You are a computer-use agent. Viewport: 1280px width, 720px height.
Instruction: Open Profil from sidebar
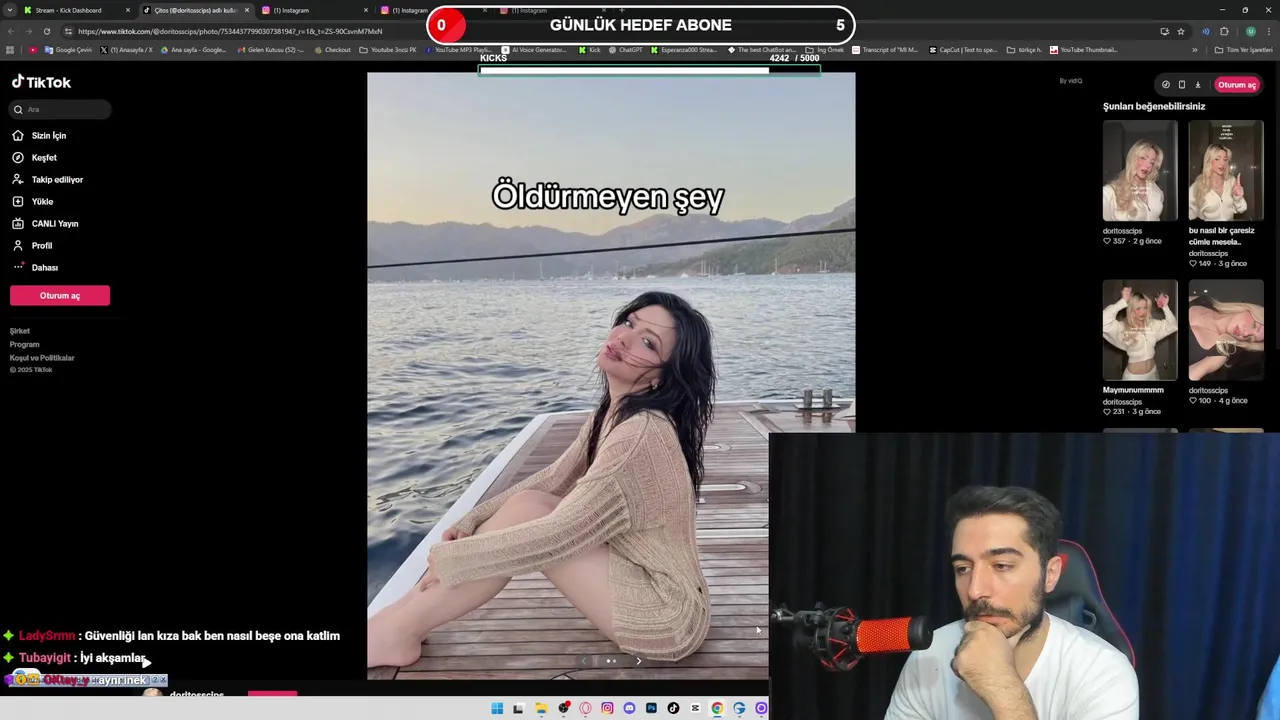click(x=32, y=245)
